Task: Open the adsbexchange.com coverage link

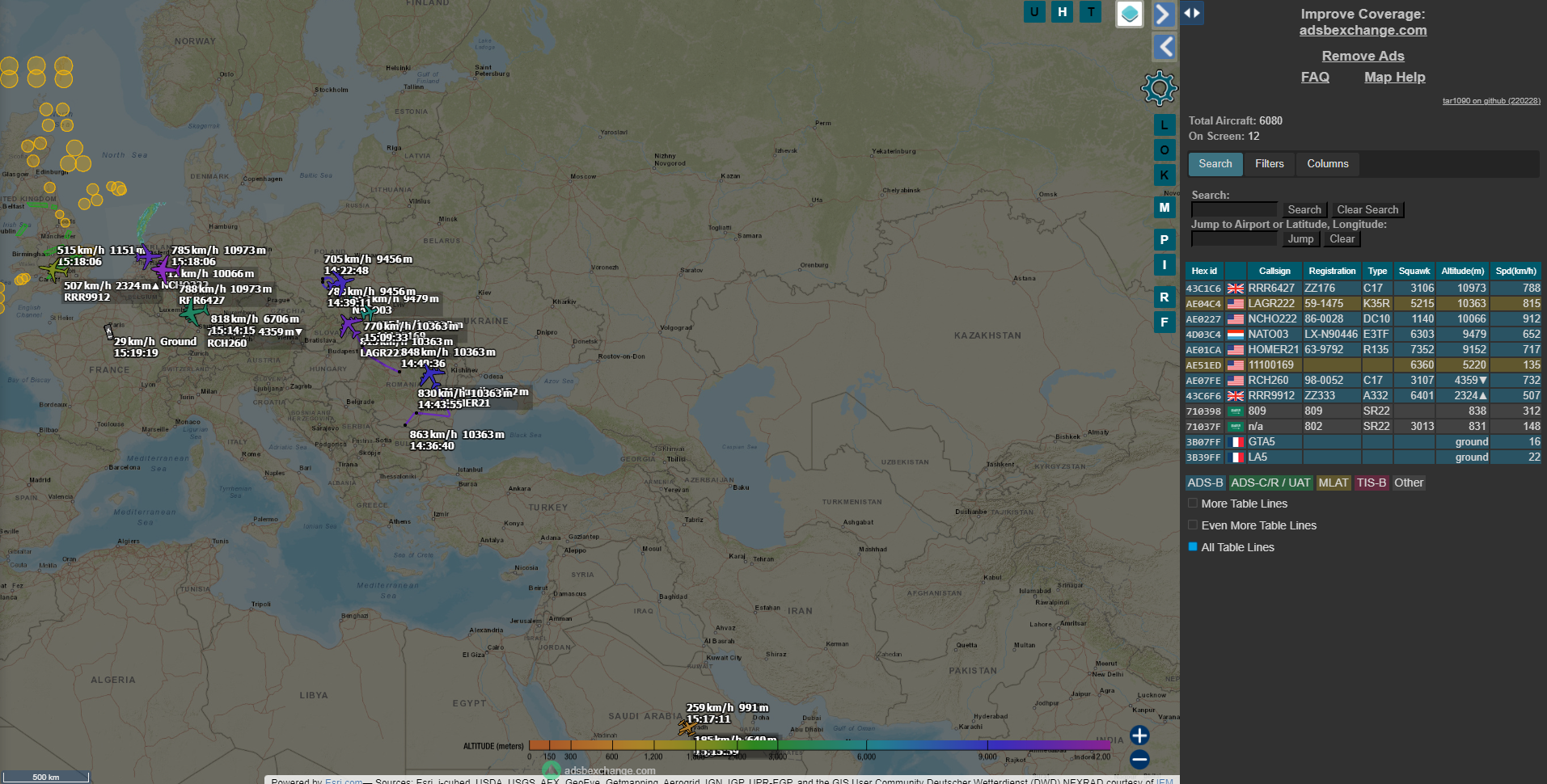Action: [x=1363, y=31]
